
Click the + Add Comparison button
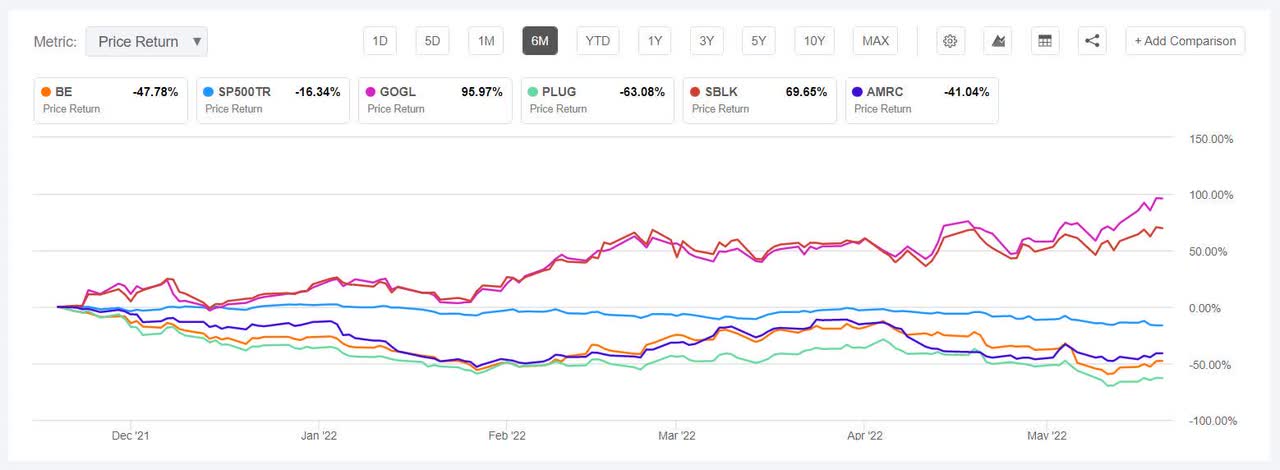pyautogui.click(x=1185, y=41)
